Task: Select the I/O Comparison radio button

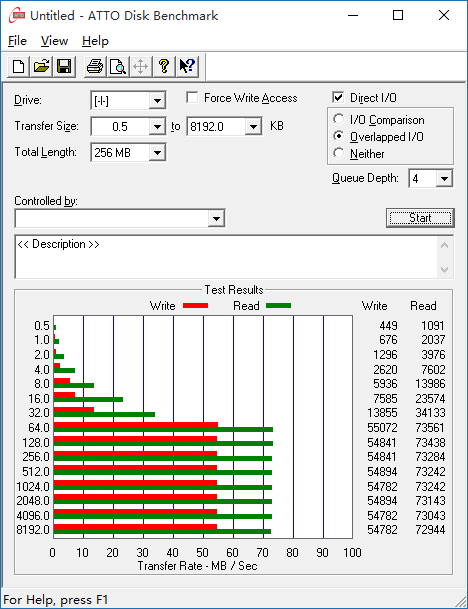Action: pos(339,119)
